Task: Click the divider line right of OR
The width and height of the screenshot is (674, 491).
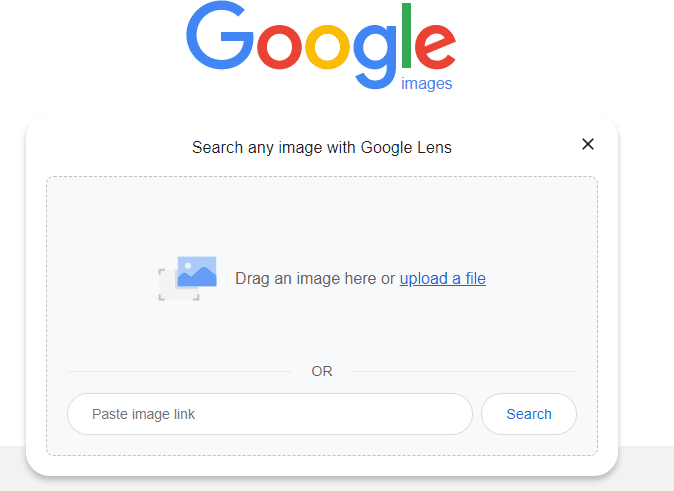Action: tap(465, 371)
